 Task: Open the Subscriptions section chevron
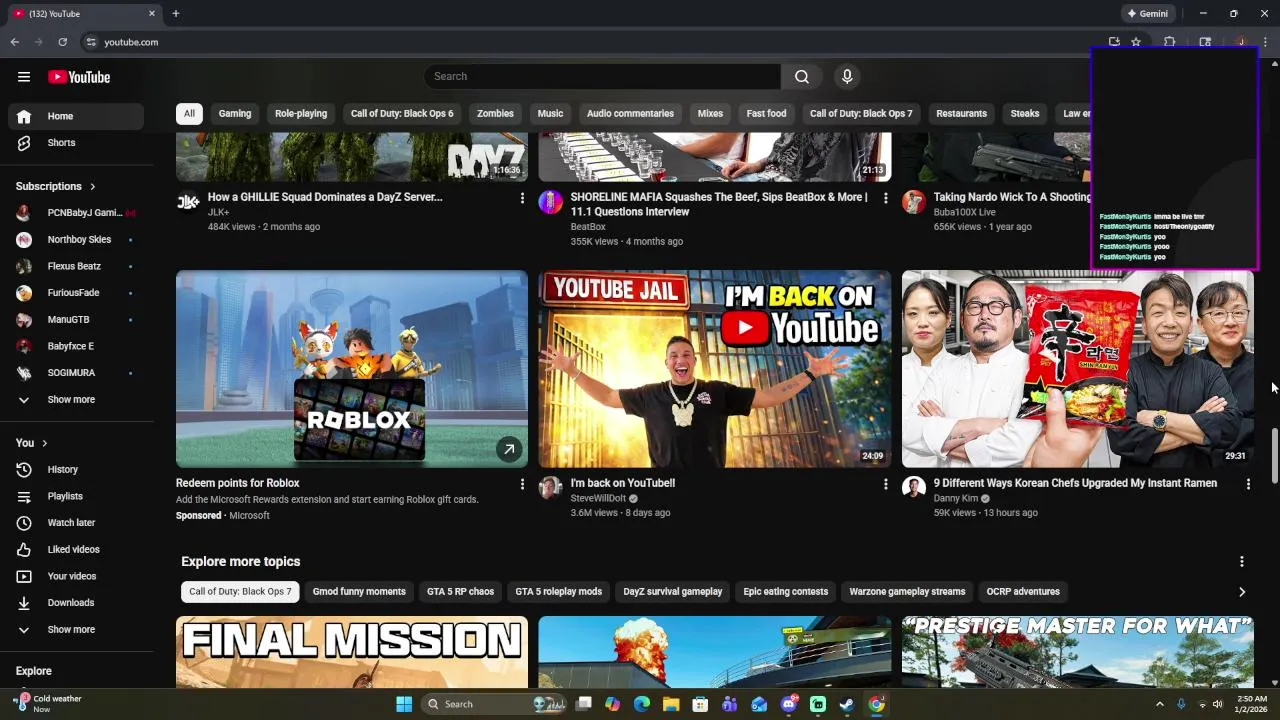point(93,186)
